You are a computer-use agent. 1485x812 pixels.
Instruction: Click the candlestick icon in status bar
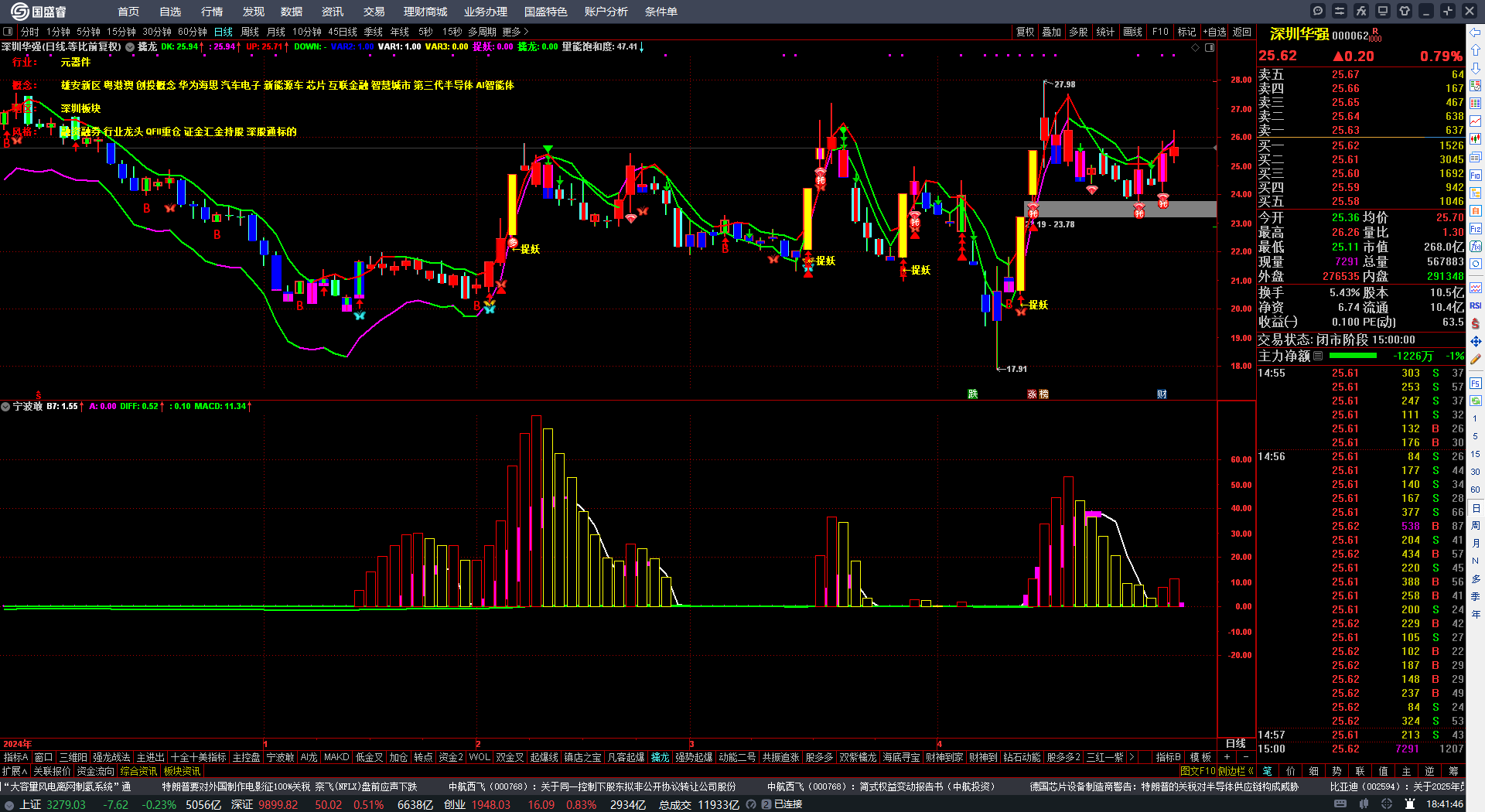pos(1365,804)
